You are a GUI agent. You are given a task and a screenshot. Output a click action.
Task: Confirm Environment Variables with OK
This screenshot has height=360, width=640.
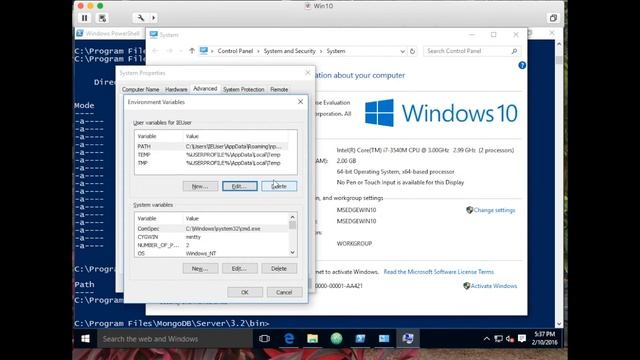[x=245, y=292]
